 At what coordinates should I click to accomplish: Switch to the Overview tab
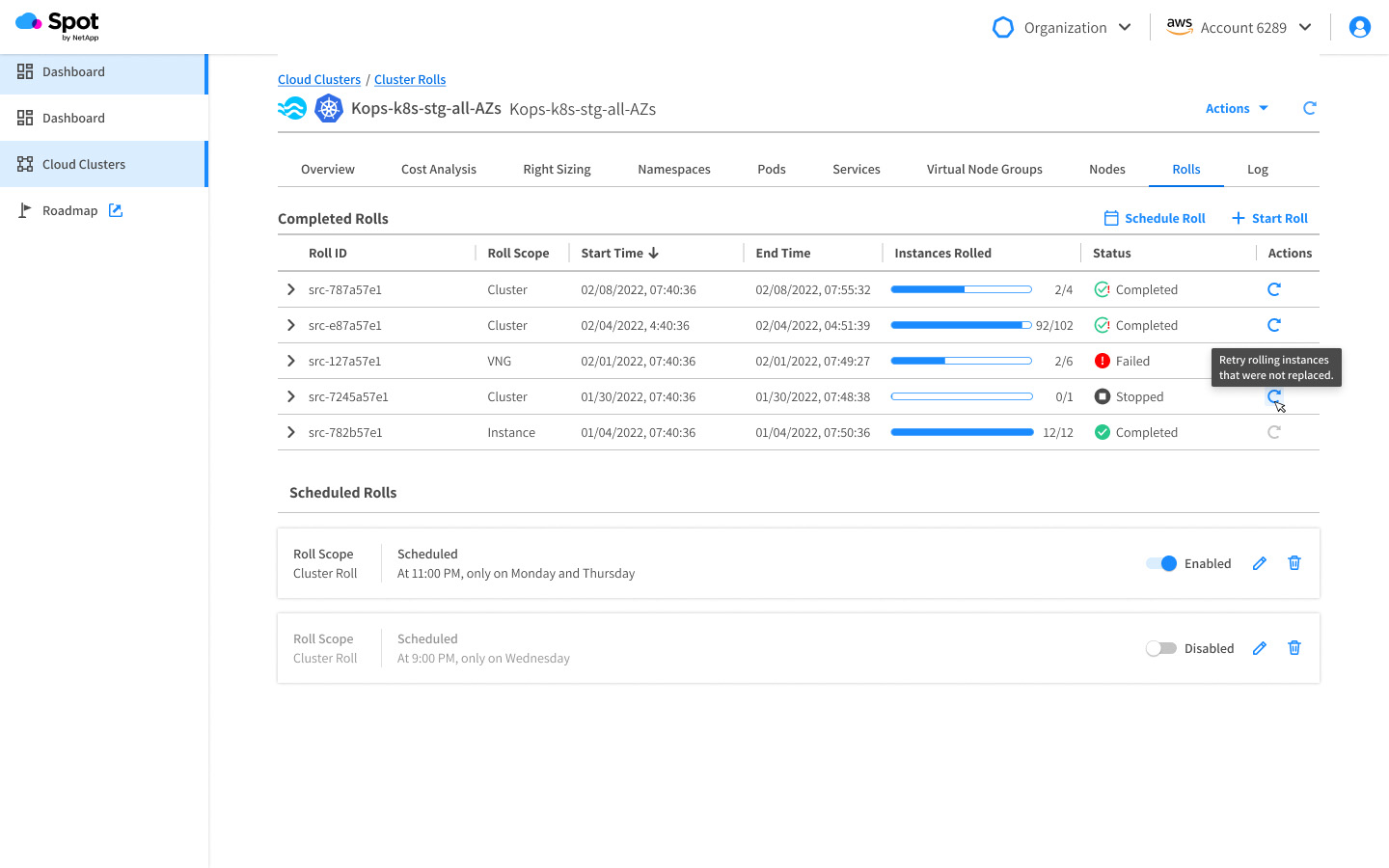pos(328,169)
